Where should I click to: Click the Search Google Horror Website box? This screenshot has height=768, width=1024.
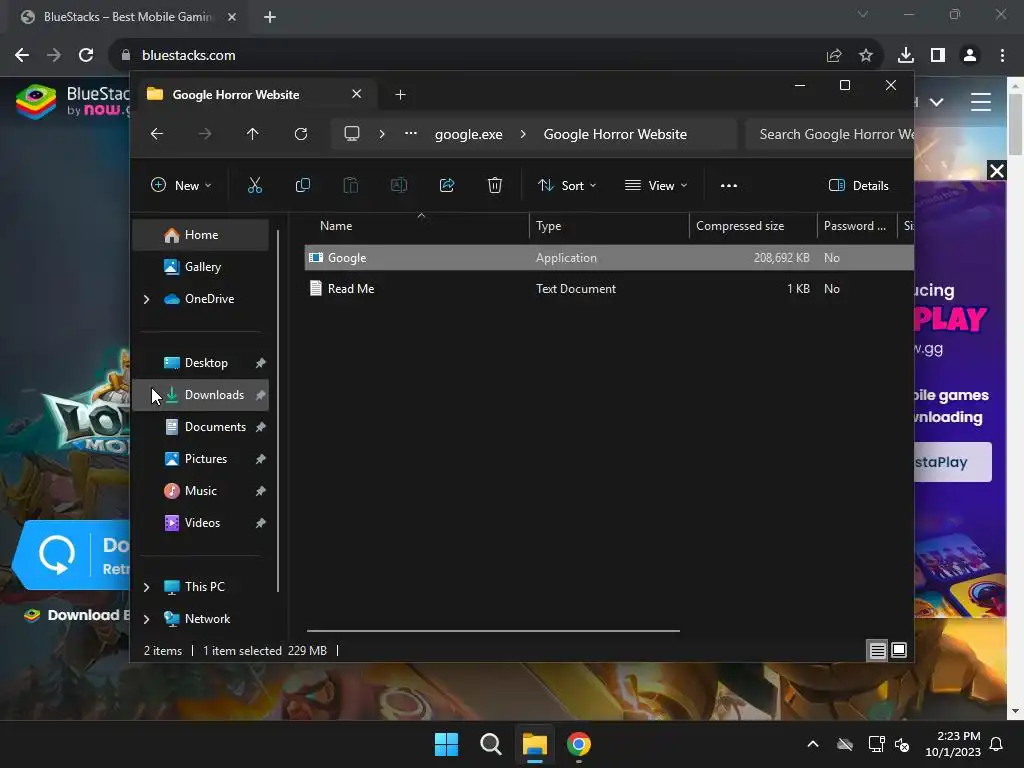[829, 135]
